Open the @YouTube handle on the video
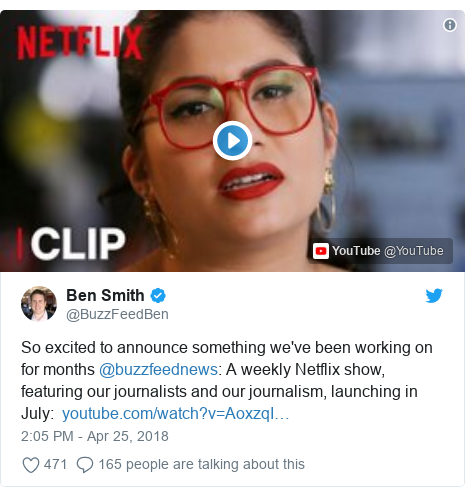The width and height of the screenshot is (465, 497). click(414, 251)
